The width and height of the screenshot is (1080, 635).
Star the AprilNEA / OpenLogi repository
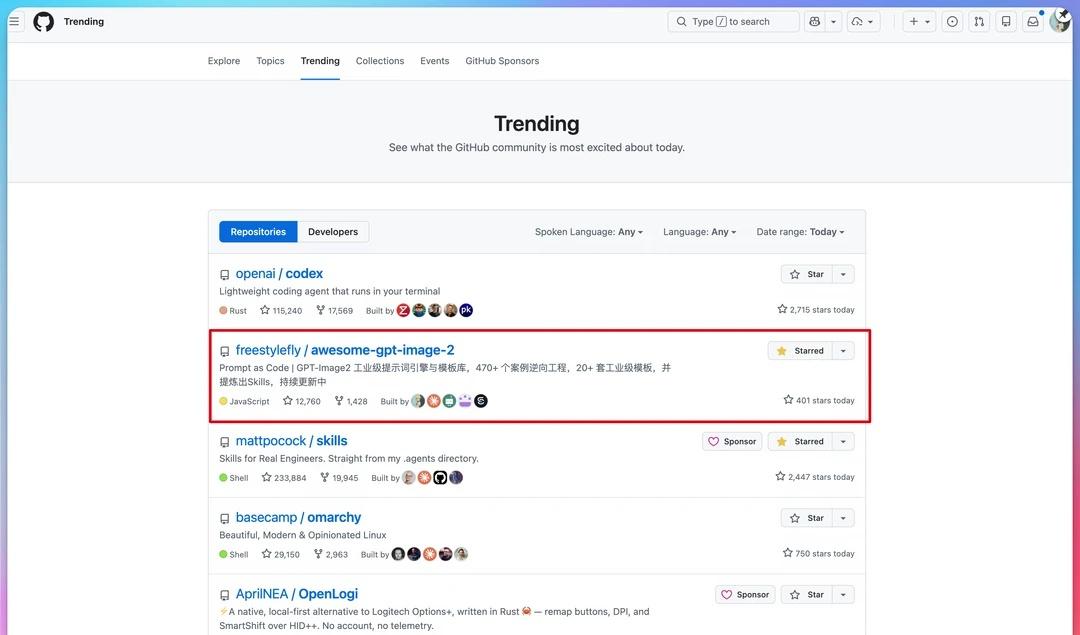pyautogui.click(x=807, y=594)
